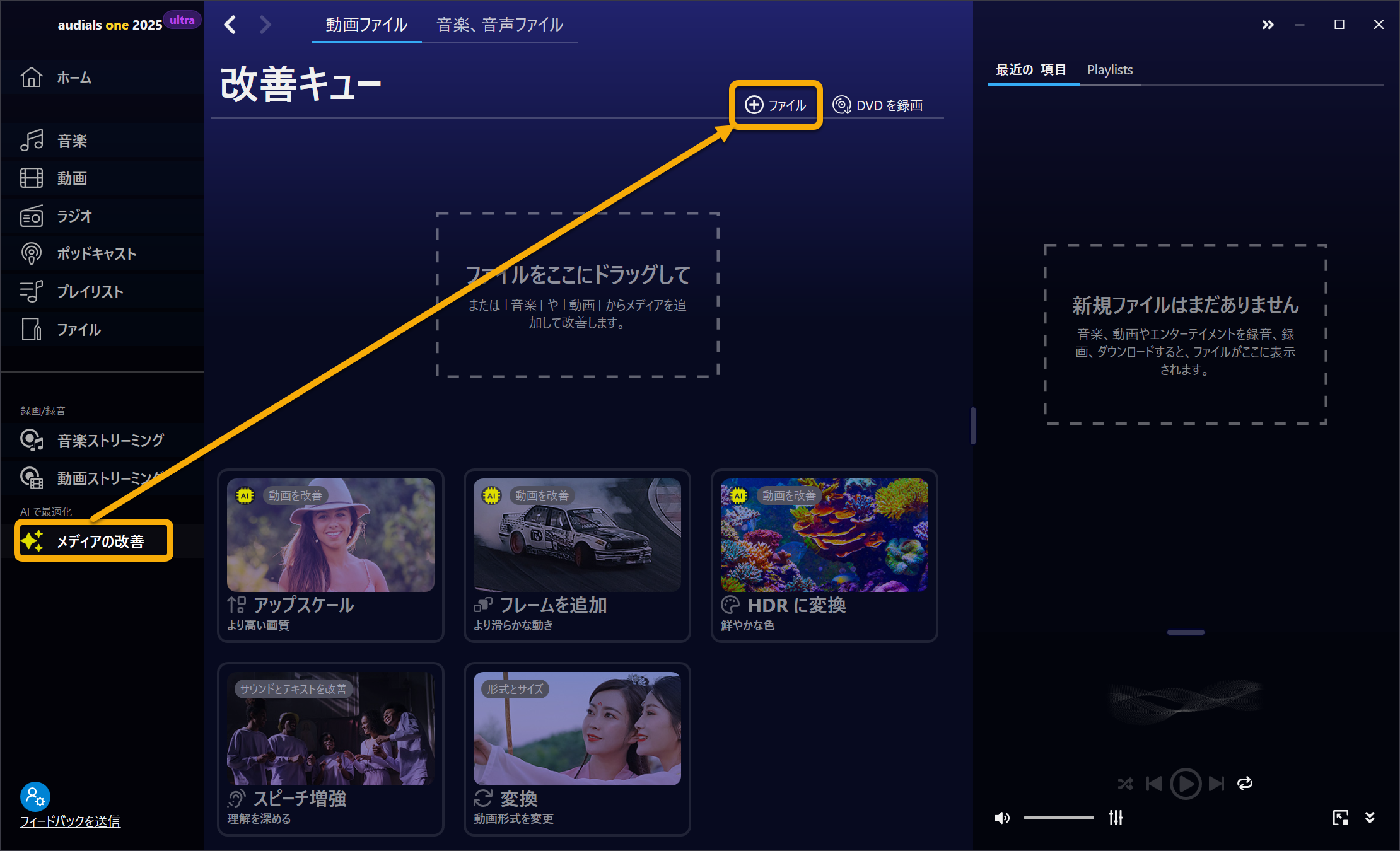Click the player panel drag handle
This screenshot has height=851, width=1400.
[x=1186, y=632]
